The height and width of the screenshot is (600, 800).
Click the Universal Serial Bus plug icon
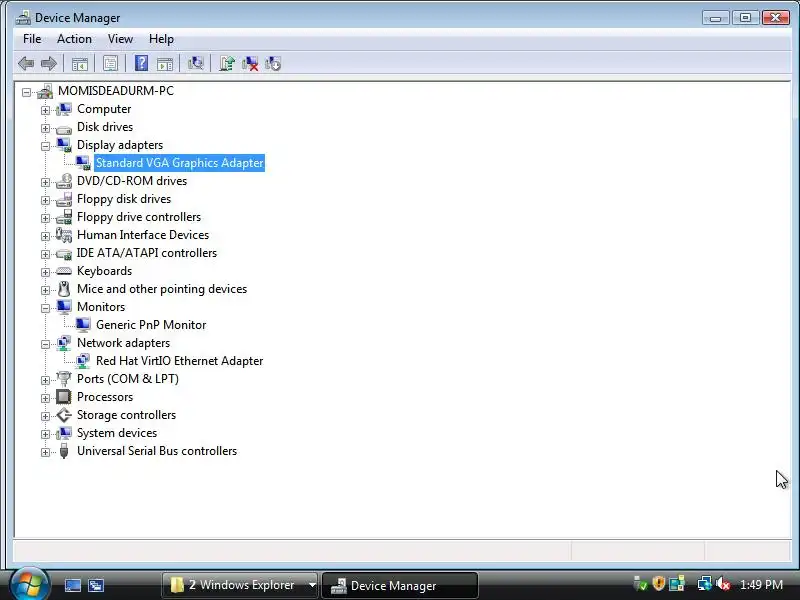[x=64, y=451]
